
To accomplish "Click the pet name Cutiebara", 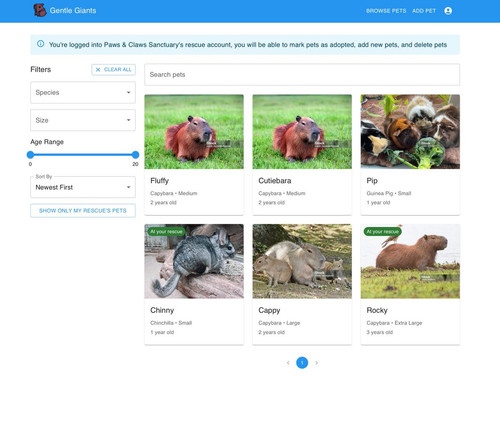I will coord(275,181).
